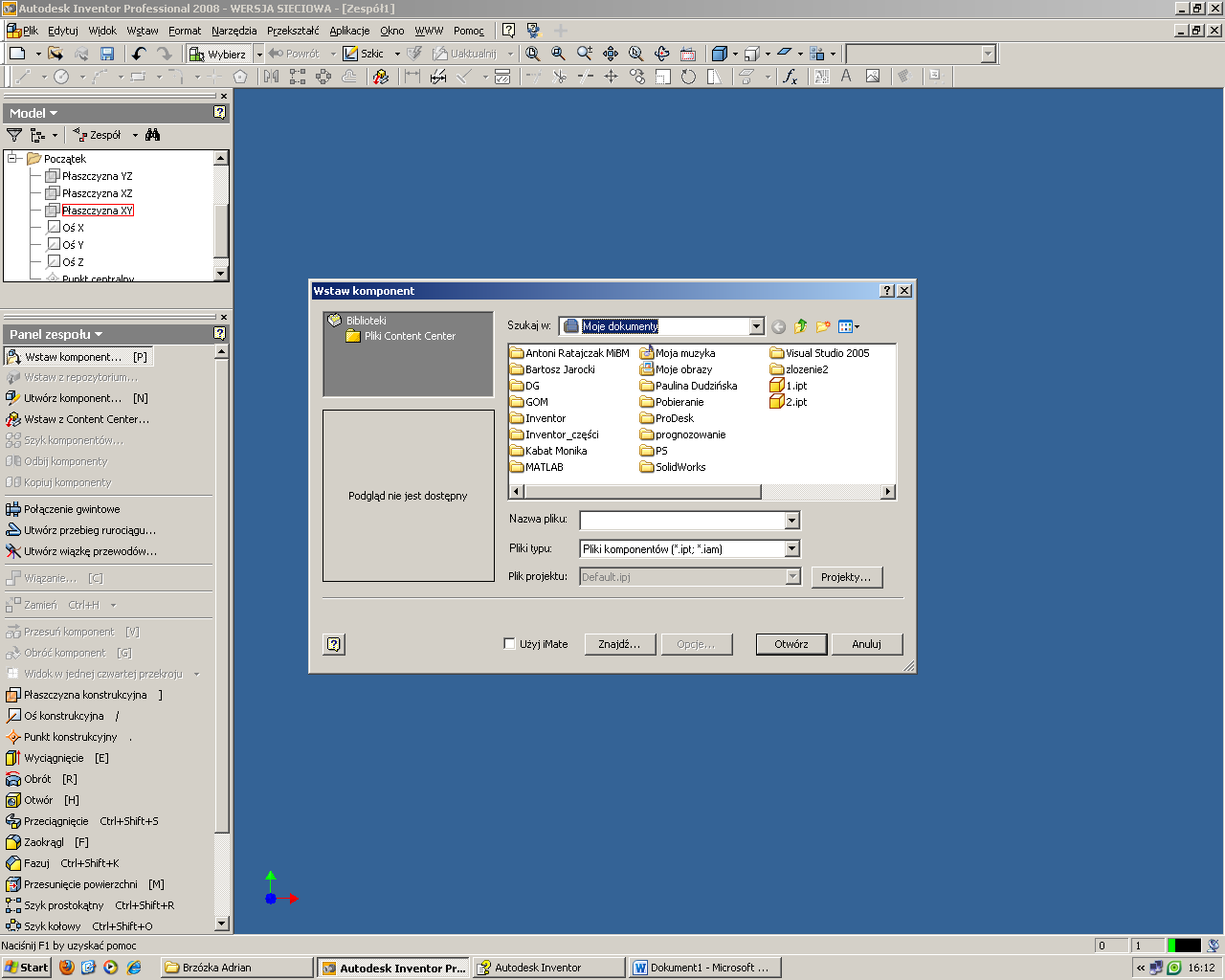Open the Panel zespołu header dropdown
1225x980 pixels.
[x=56, y=334]
